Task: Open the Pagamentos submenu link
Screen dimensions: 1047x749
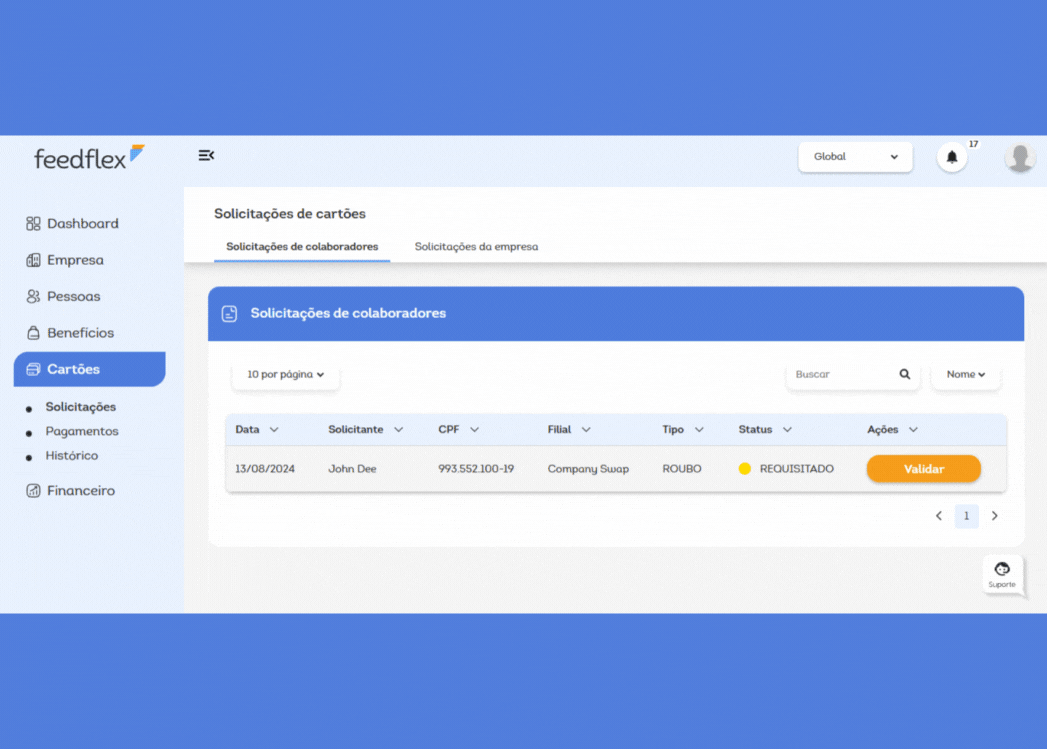Action: (x=82, y=432)
